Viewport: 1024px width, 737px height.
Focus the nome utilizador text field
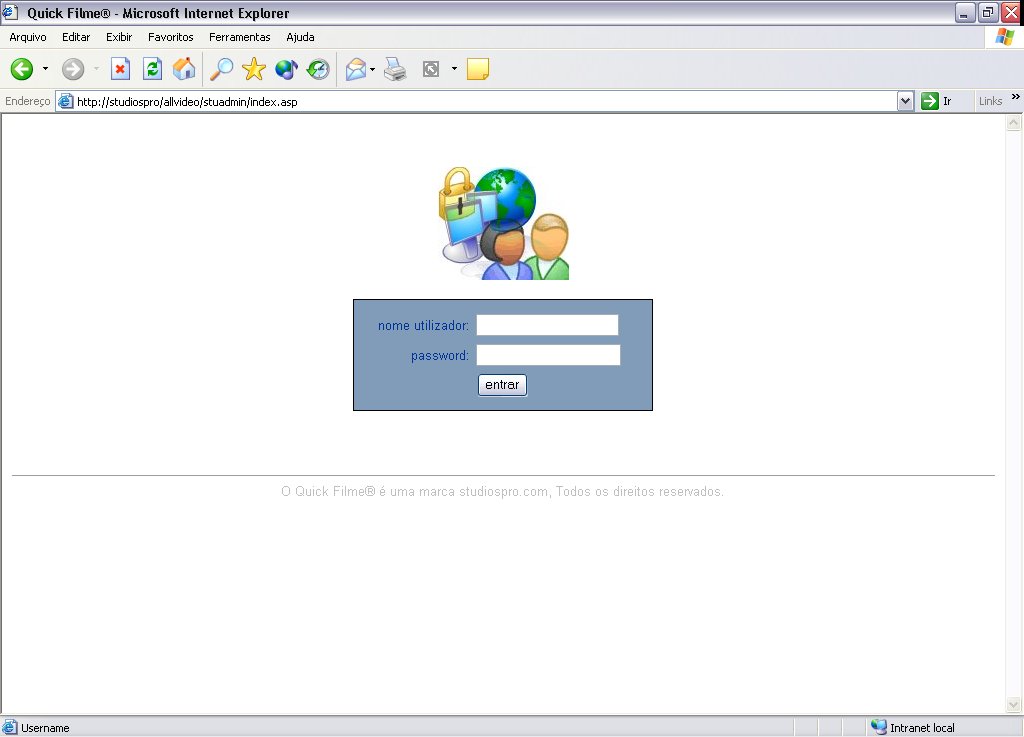pyautogui.click(x=547, y=325)
